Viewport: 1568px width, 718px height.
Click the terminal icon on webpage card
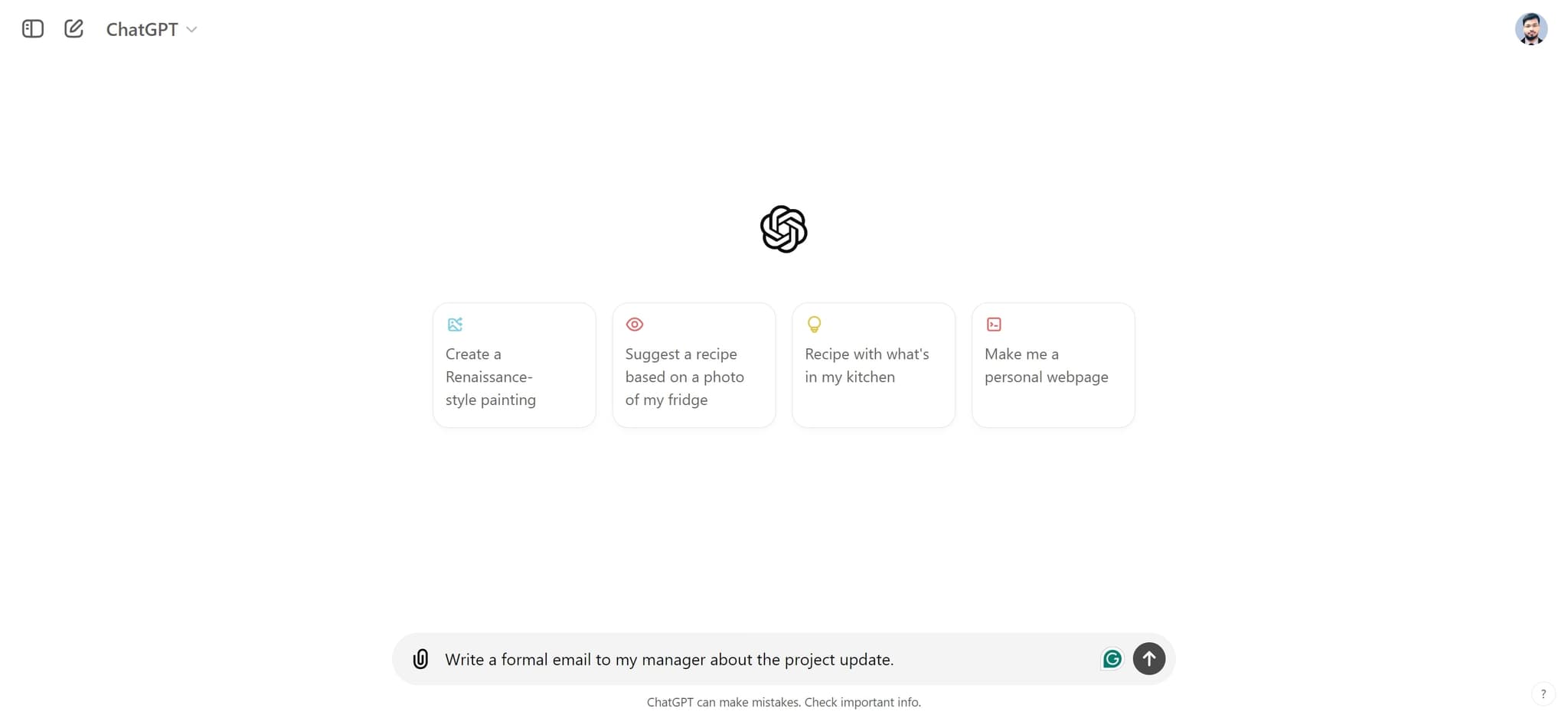994,325
